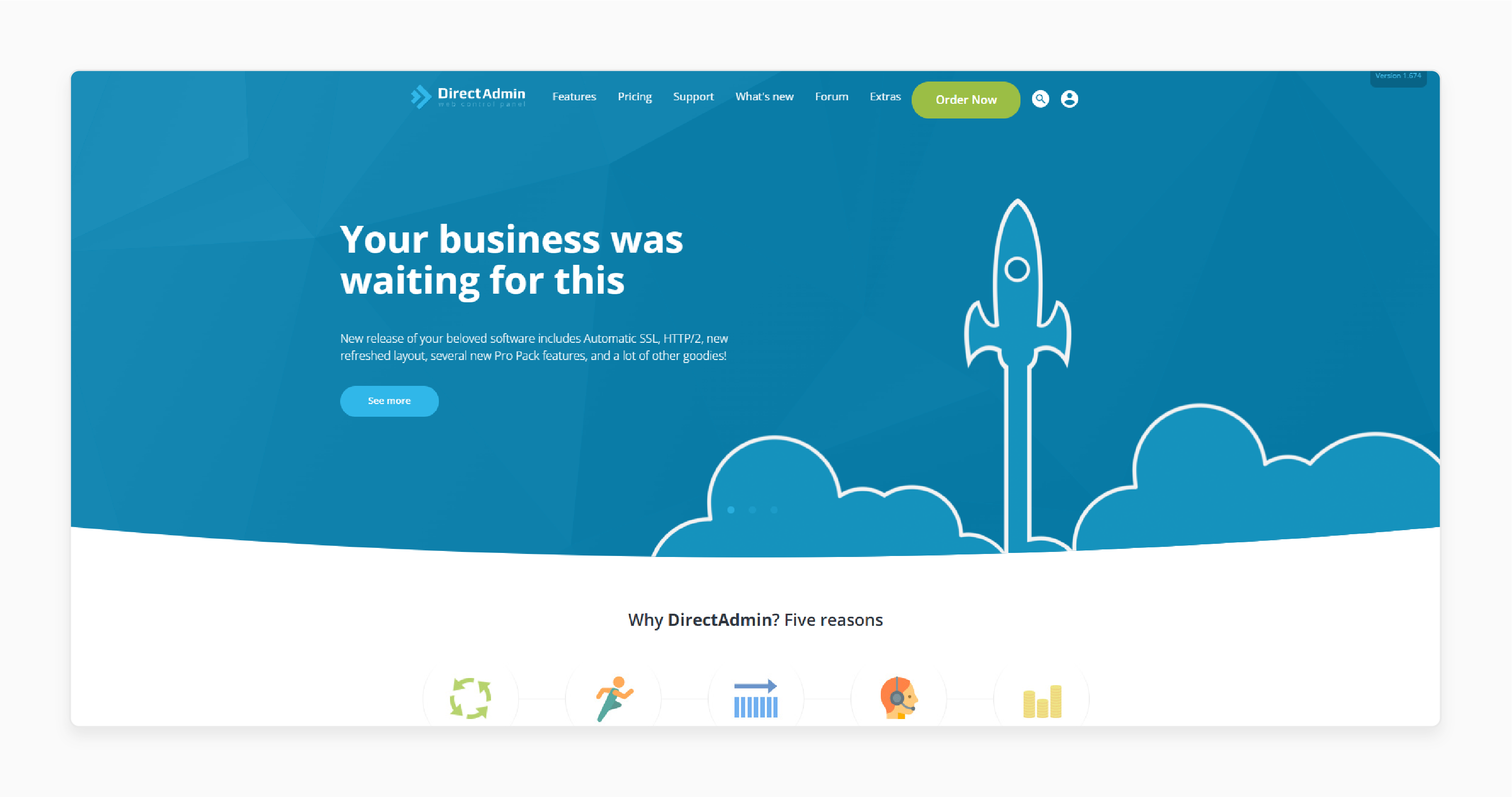The height and width of the screenshot is (797, 1512).
Task: Click the Support navigation link
Action: click(x=694, y=97)
